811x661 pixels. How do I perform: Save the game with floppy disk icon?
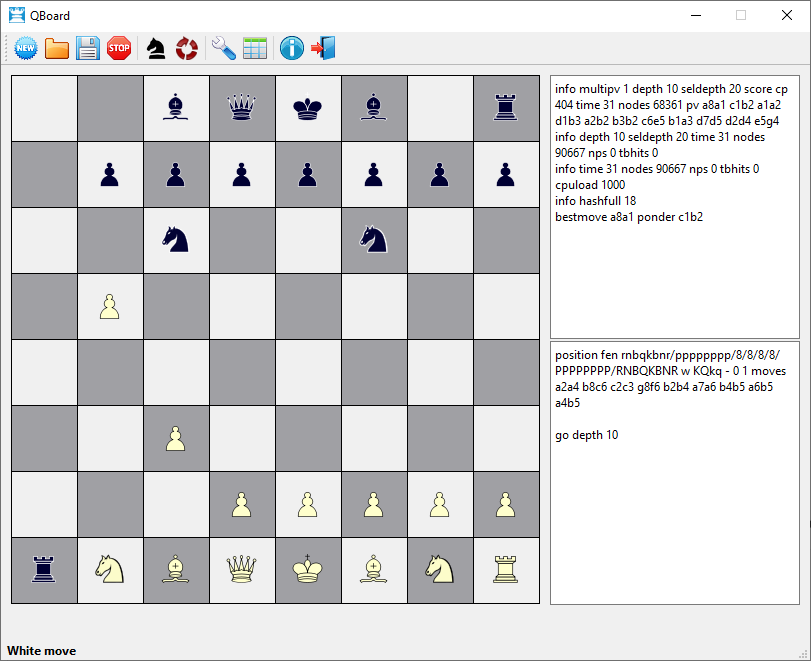click(x=88, y=49)
